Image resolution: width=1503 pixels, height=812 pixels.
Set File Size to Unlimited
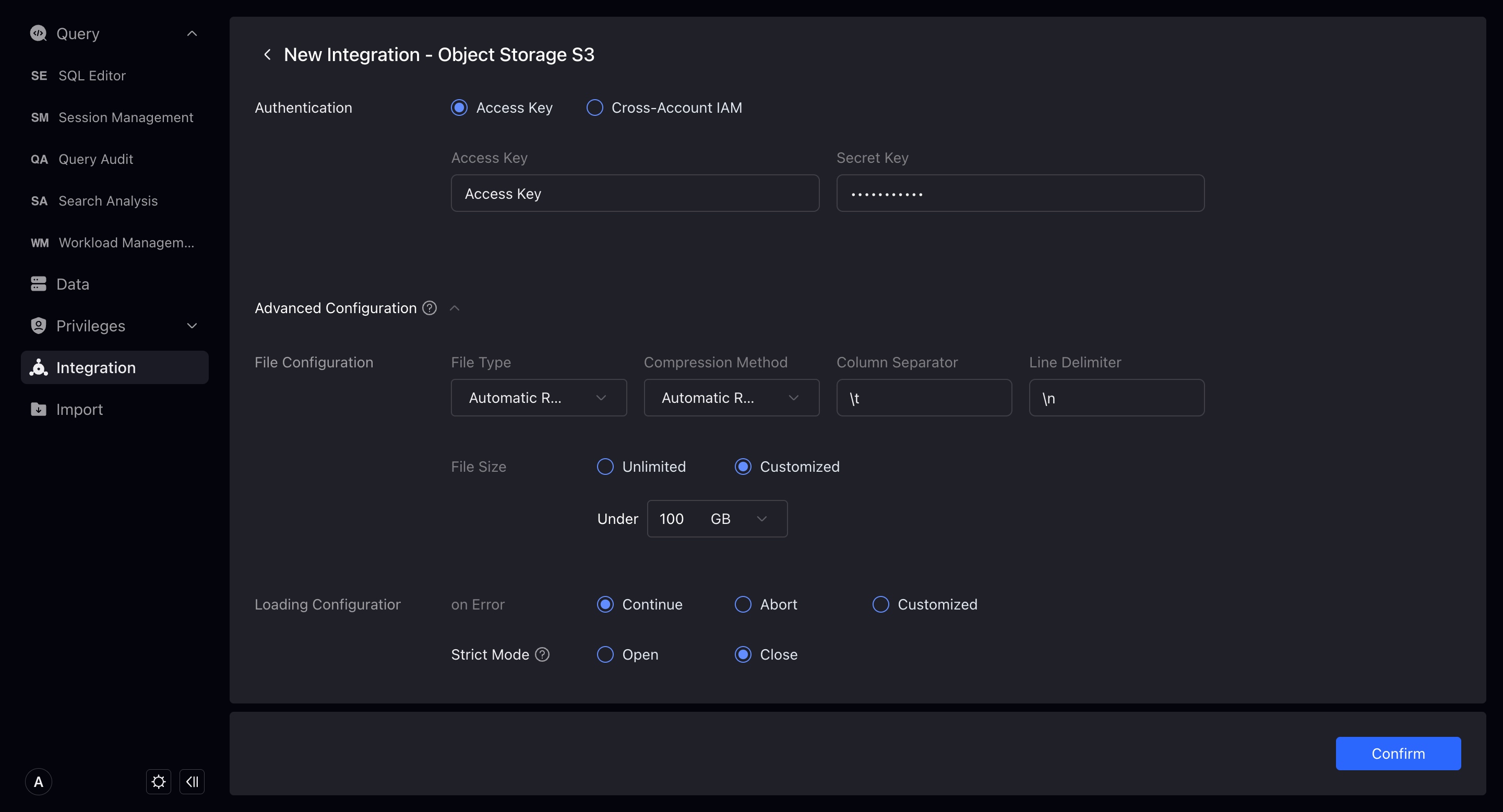tap(605, 466)
